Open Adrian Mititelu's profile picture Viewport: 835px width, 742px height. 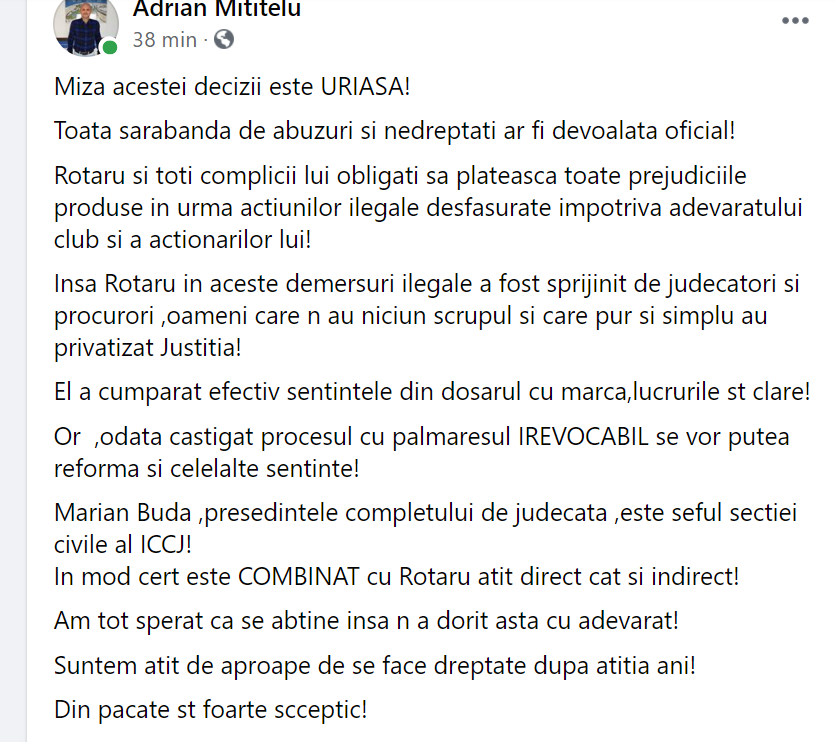86,25
